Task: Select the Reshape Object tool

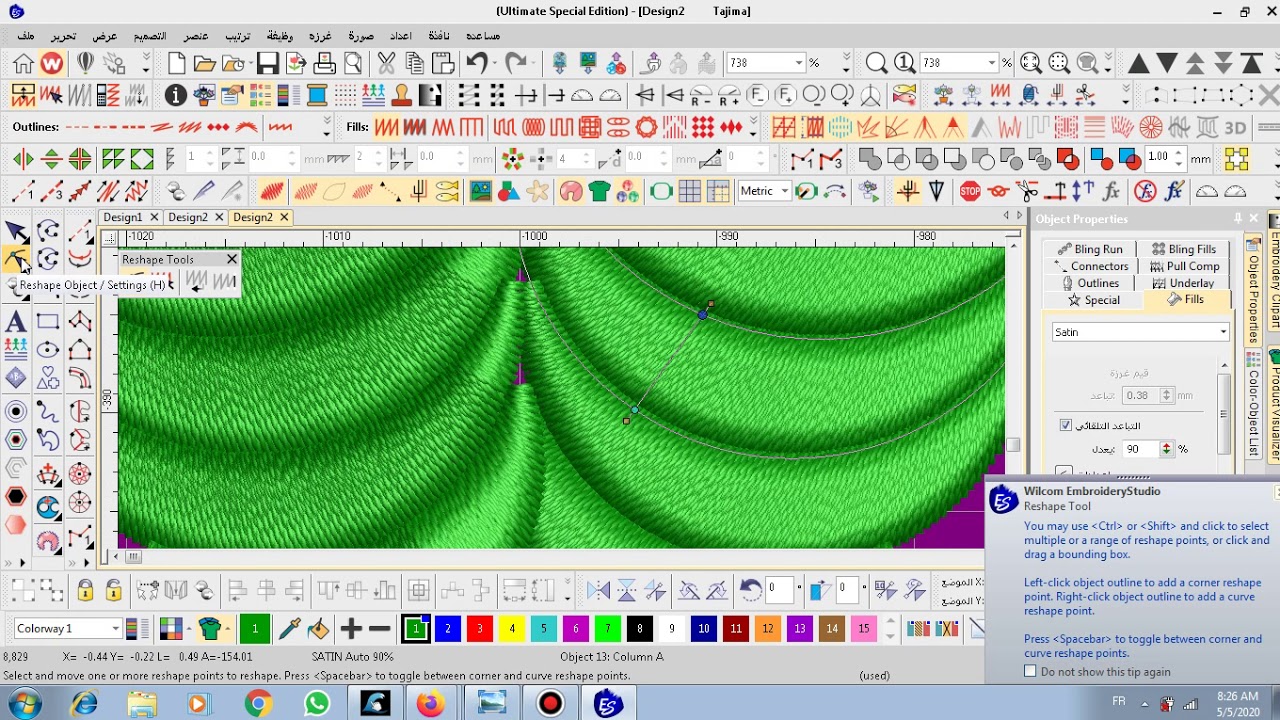Action: [x=16, y=260]
